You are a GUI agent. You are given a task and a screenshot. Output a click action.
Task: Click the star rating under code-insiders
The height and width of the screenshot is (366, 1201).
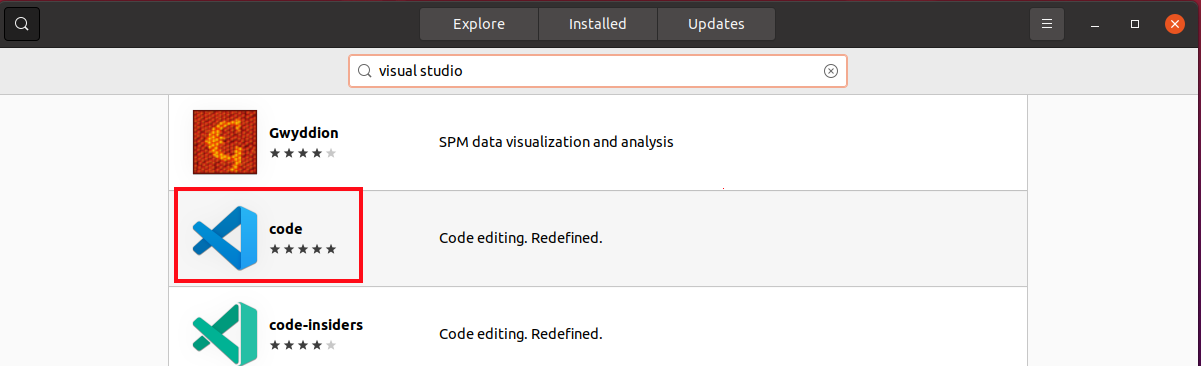(303, 345)
